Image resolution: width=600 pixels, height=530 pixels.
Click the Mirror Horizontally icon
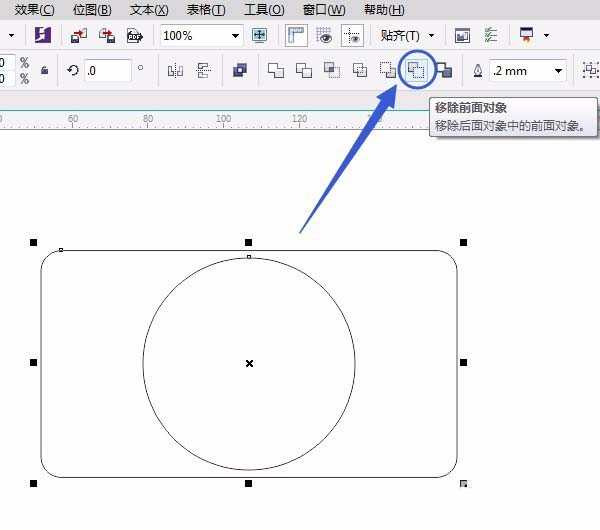coord(175,70)
